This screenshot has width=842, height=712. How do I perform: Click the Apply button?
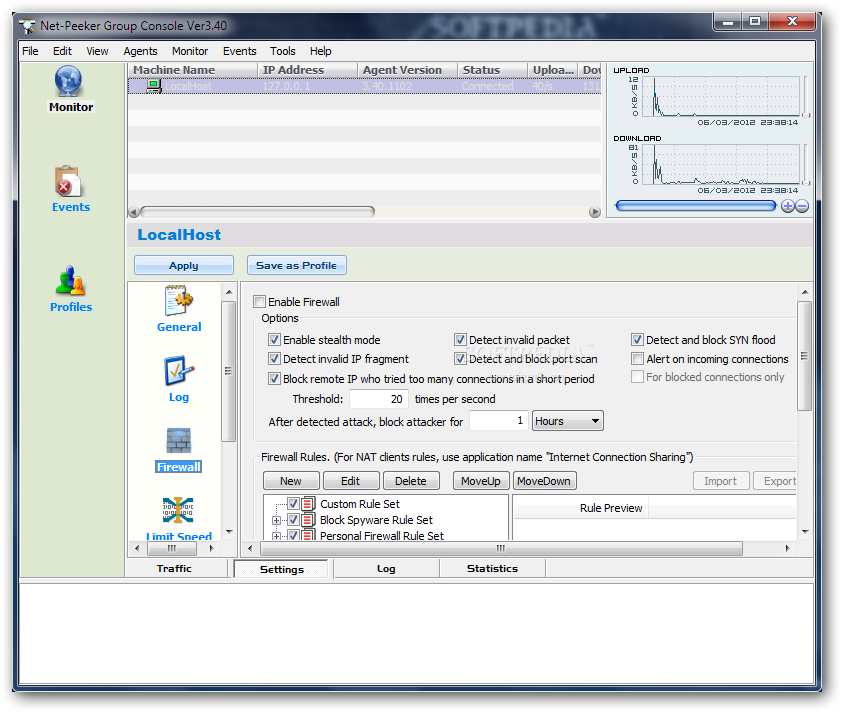[x=184, y=265]
